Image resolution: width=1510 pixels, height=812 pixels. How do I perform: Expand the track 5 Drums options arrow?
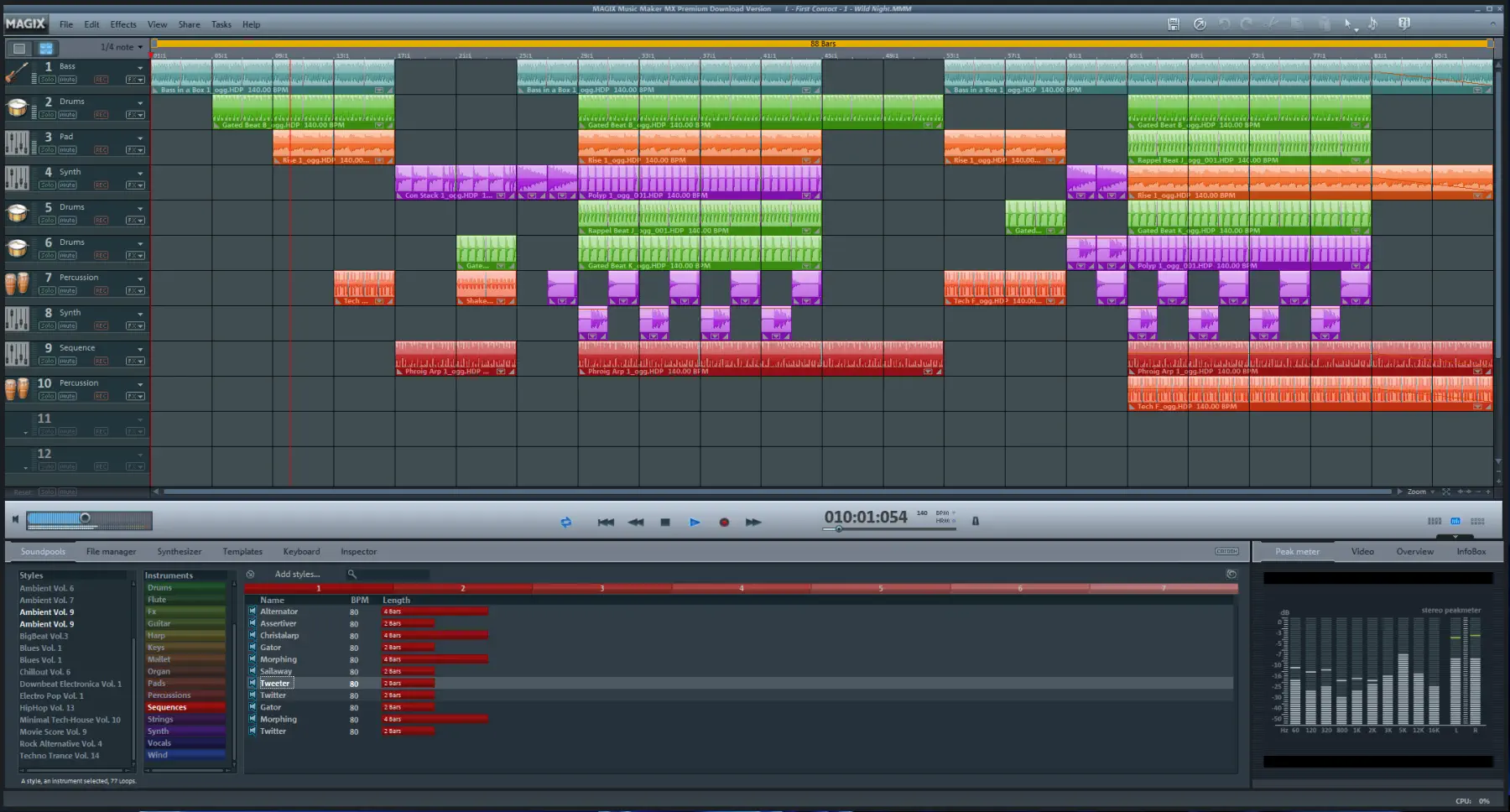[x=140, y=208]
